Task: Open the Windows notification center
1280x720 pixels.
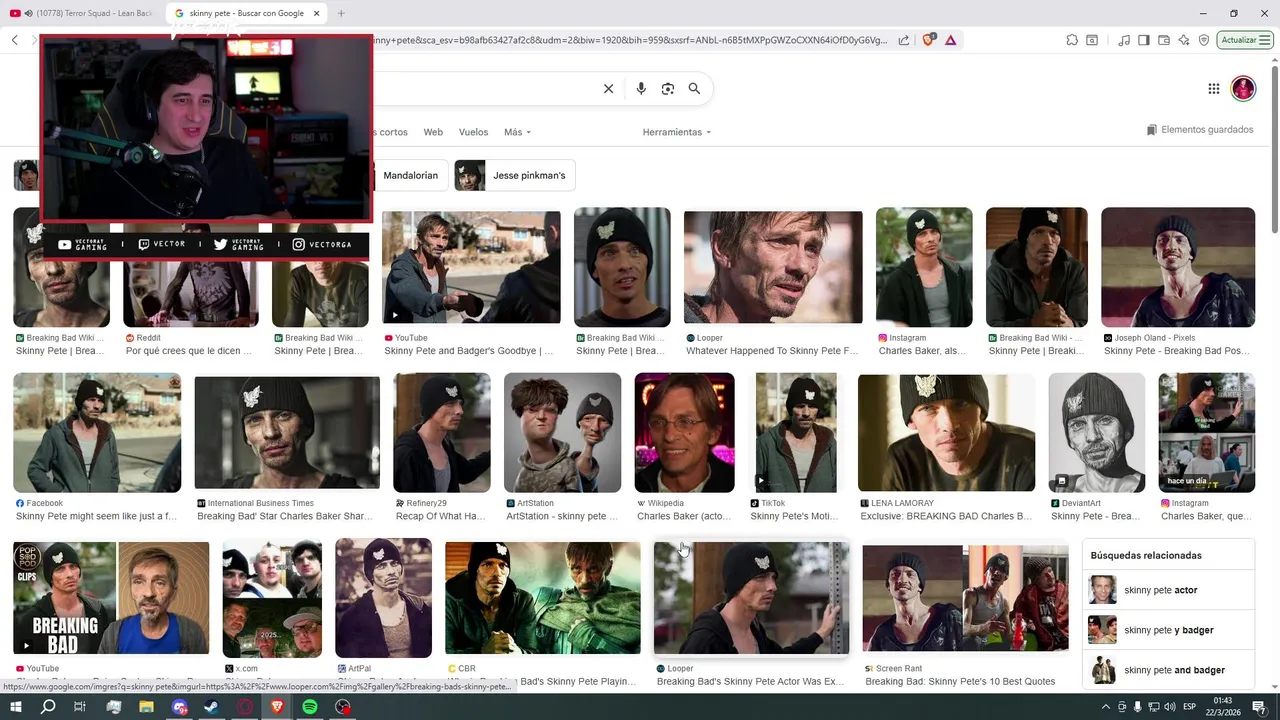Action: [1259, 707]
